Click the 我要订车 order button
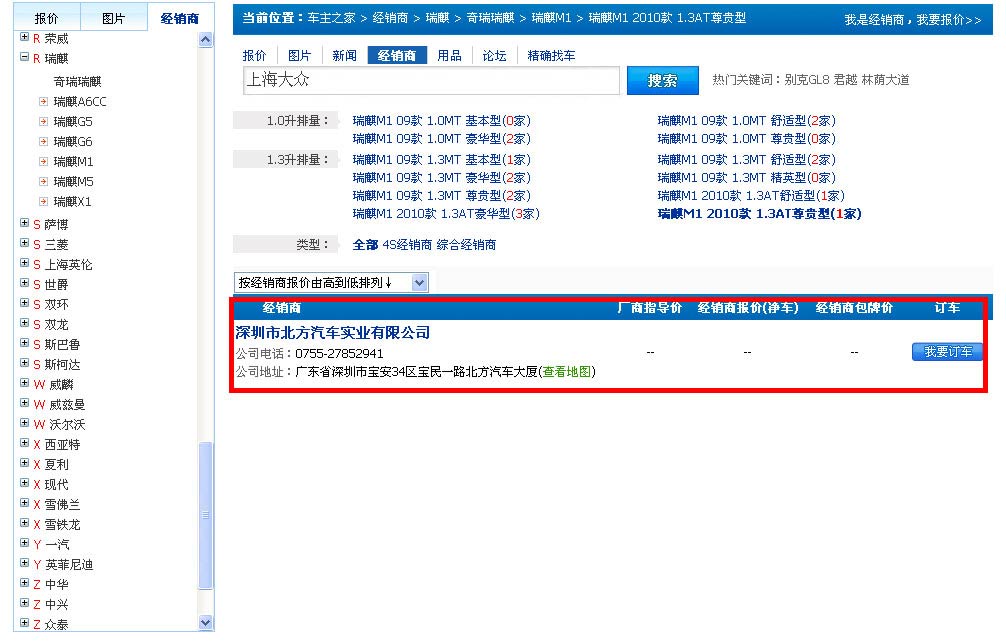 [x=947, y=352]
